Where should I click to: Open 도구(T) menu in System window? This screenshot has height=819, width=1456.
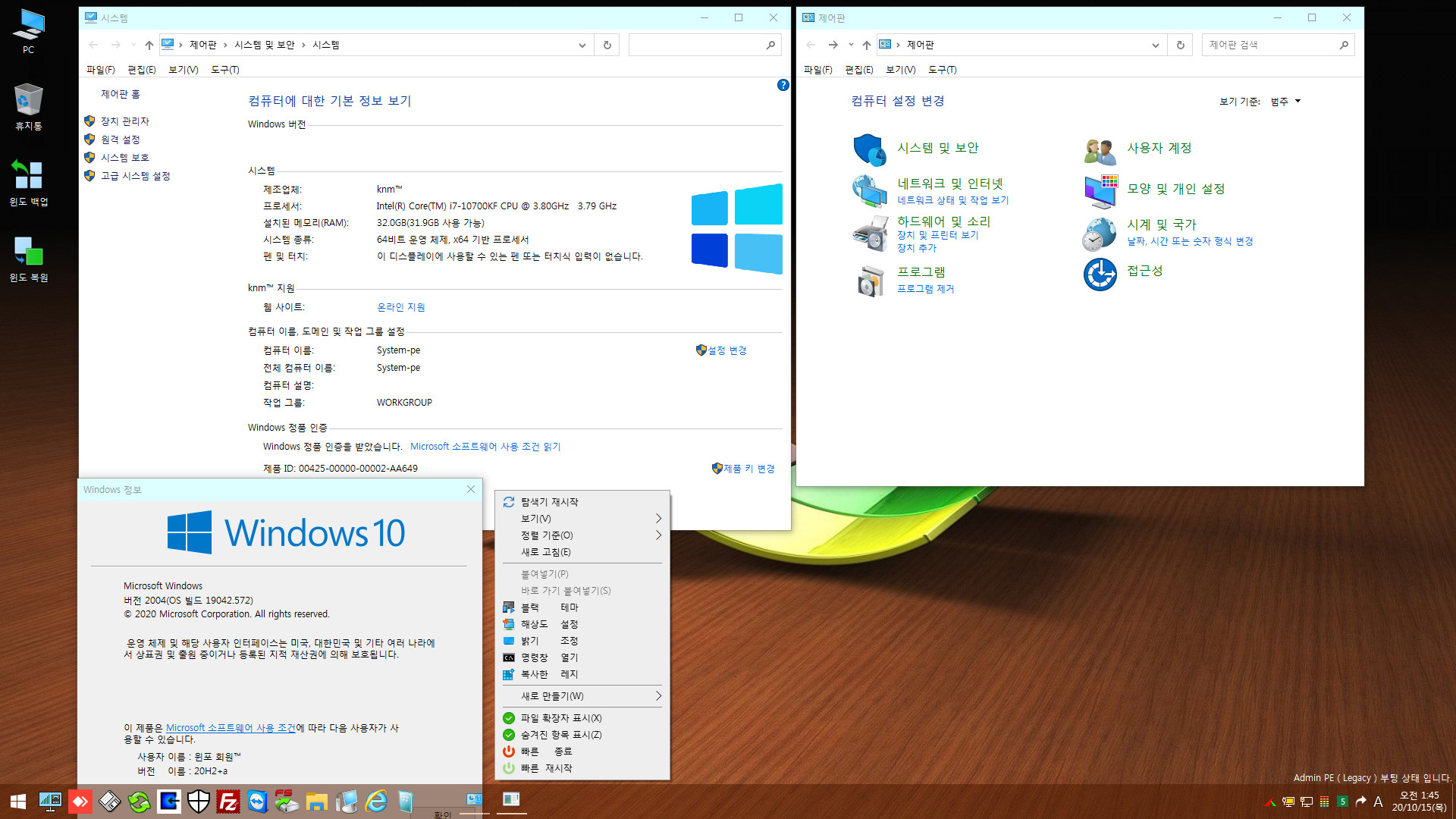pos(224,70)
